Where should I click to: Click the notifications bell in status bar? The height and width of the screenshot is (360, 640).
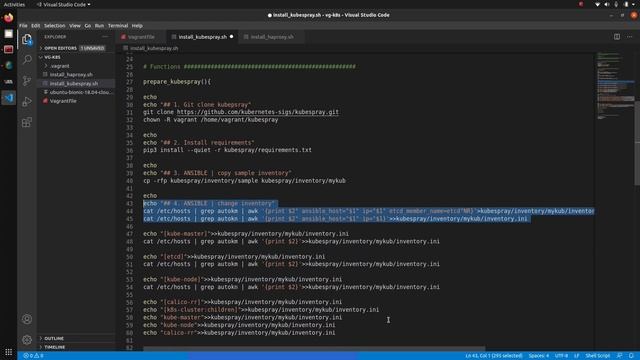[x=631, y=356]
